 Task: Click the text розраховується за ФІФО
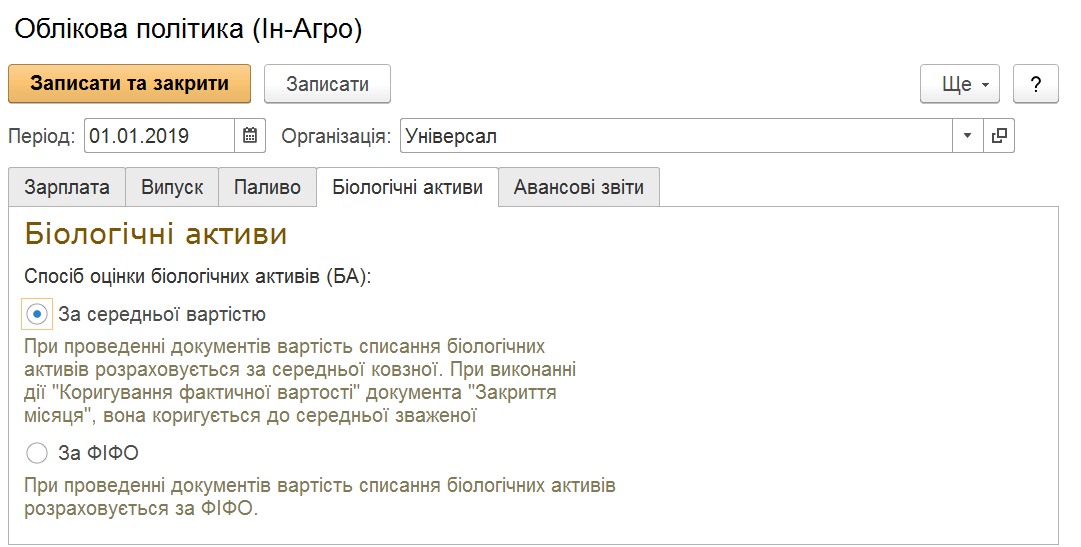pyautogui.click(x=141, y=509)
